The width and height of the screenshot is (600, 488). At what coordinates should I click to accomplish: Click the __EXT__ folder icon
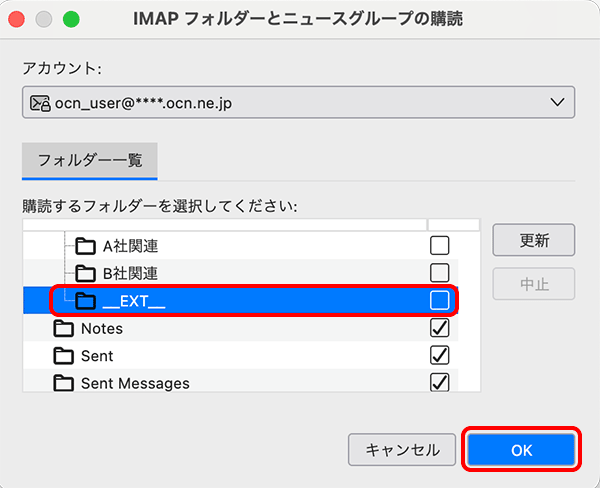pos(86,301)
